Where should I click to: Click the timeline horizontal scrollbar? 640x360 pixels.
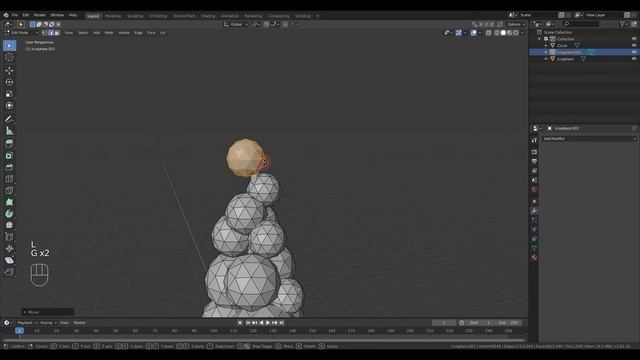(264, 340)
